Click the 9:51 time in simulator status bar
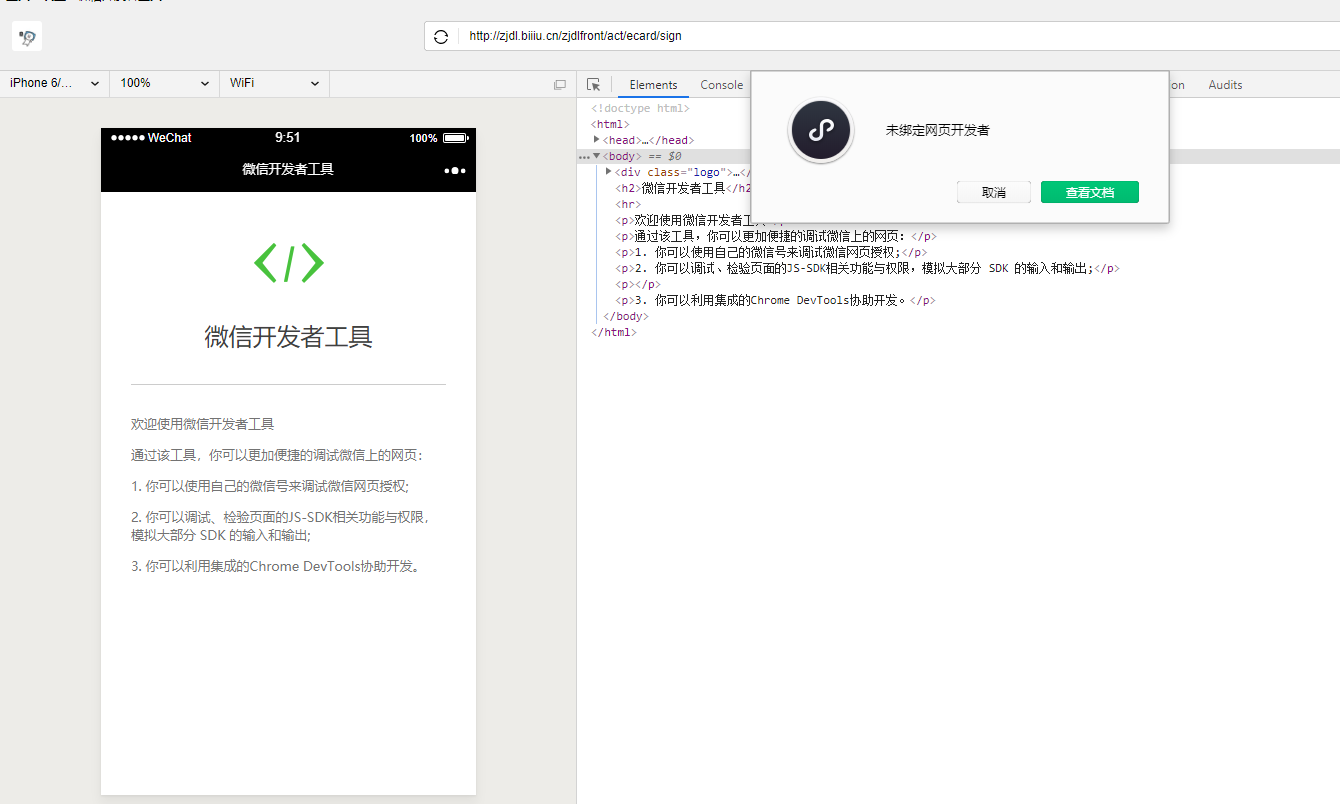This screenshot has height=804, width=1340. pyautogui.click(x=288, y=138)
